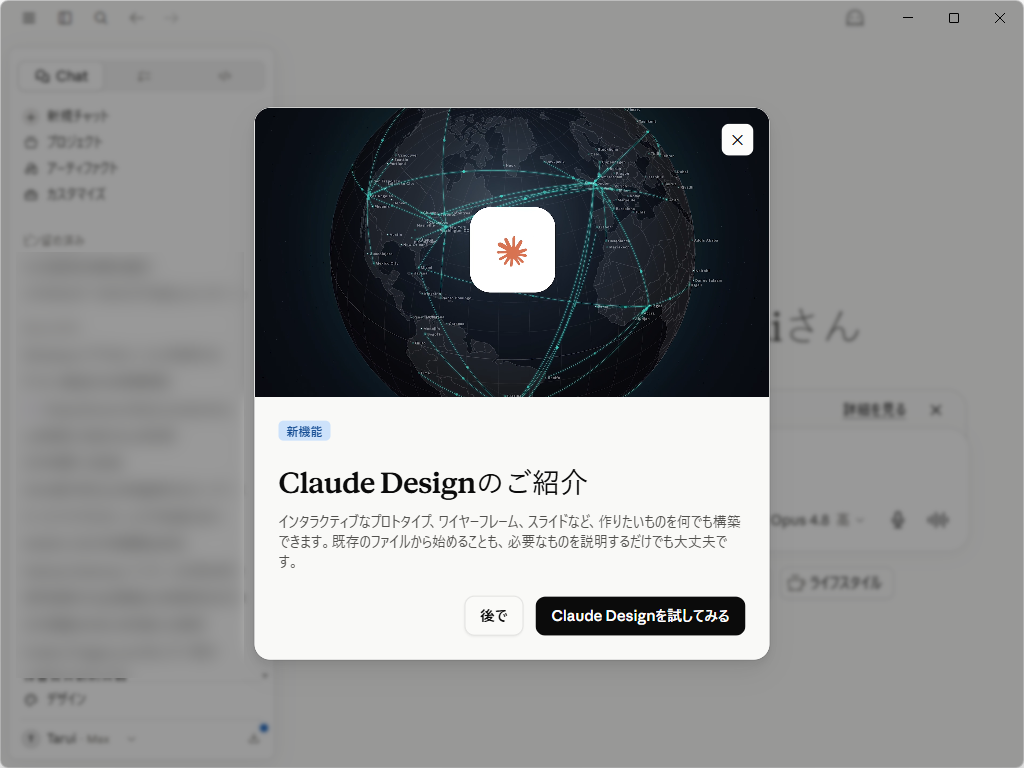
Task: Dismiss the banner beside 詳細を見る
Action: click(x=936, y=410)
